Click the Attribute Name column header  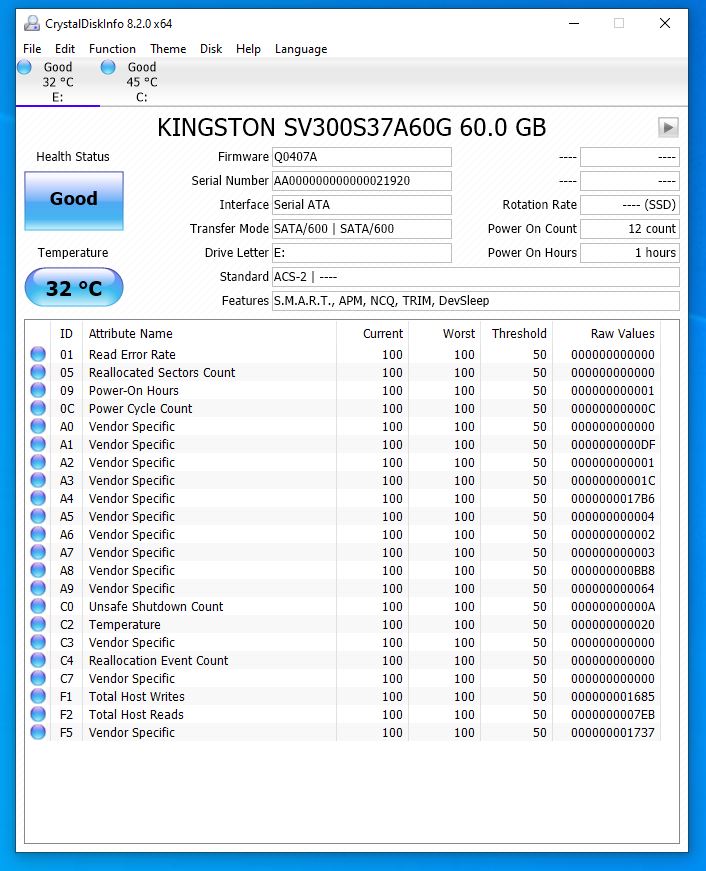[209, 333]
